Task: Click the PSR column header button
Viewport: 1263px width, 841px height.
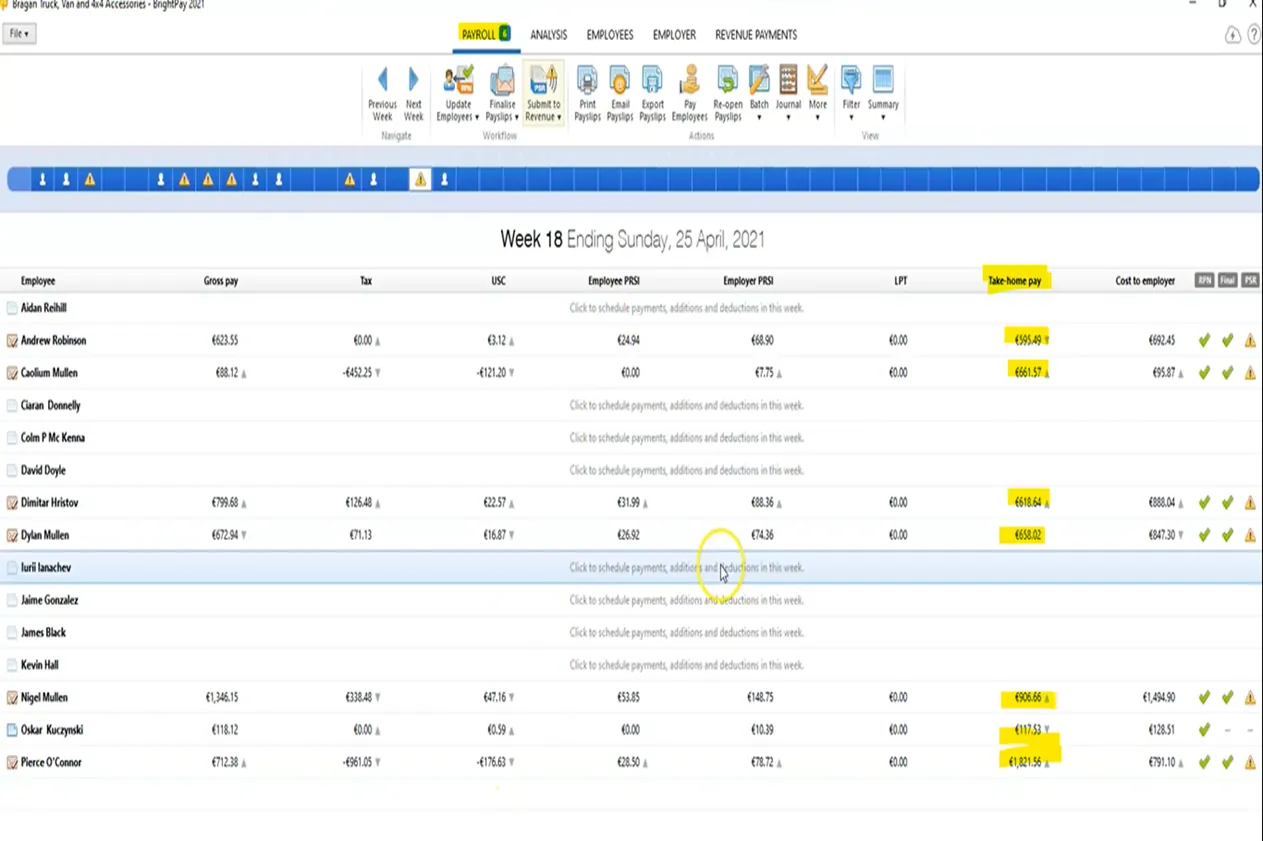Action: coord(1250,281)
